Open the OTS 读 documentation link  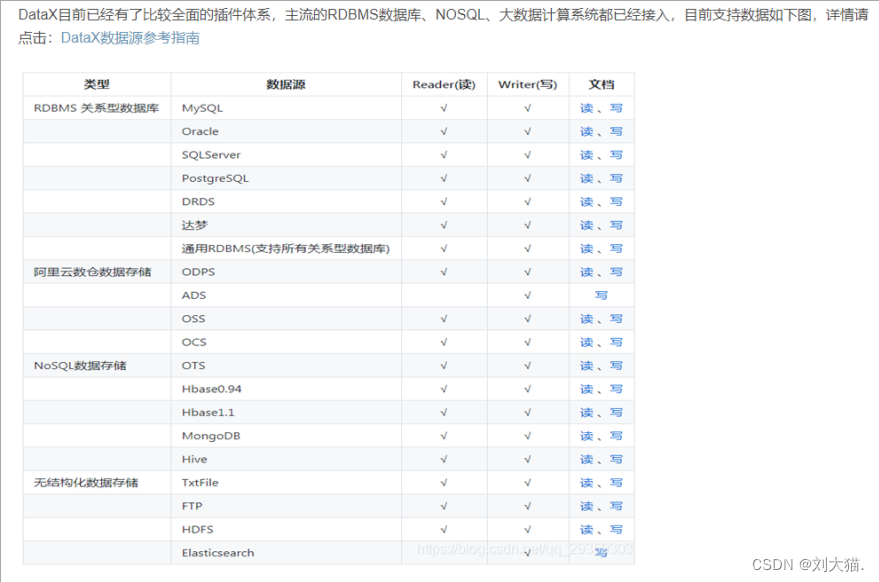click(585, 365)
